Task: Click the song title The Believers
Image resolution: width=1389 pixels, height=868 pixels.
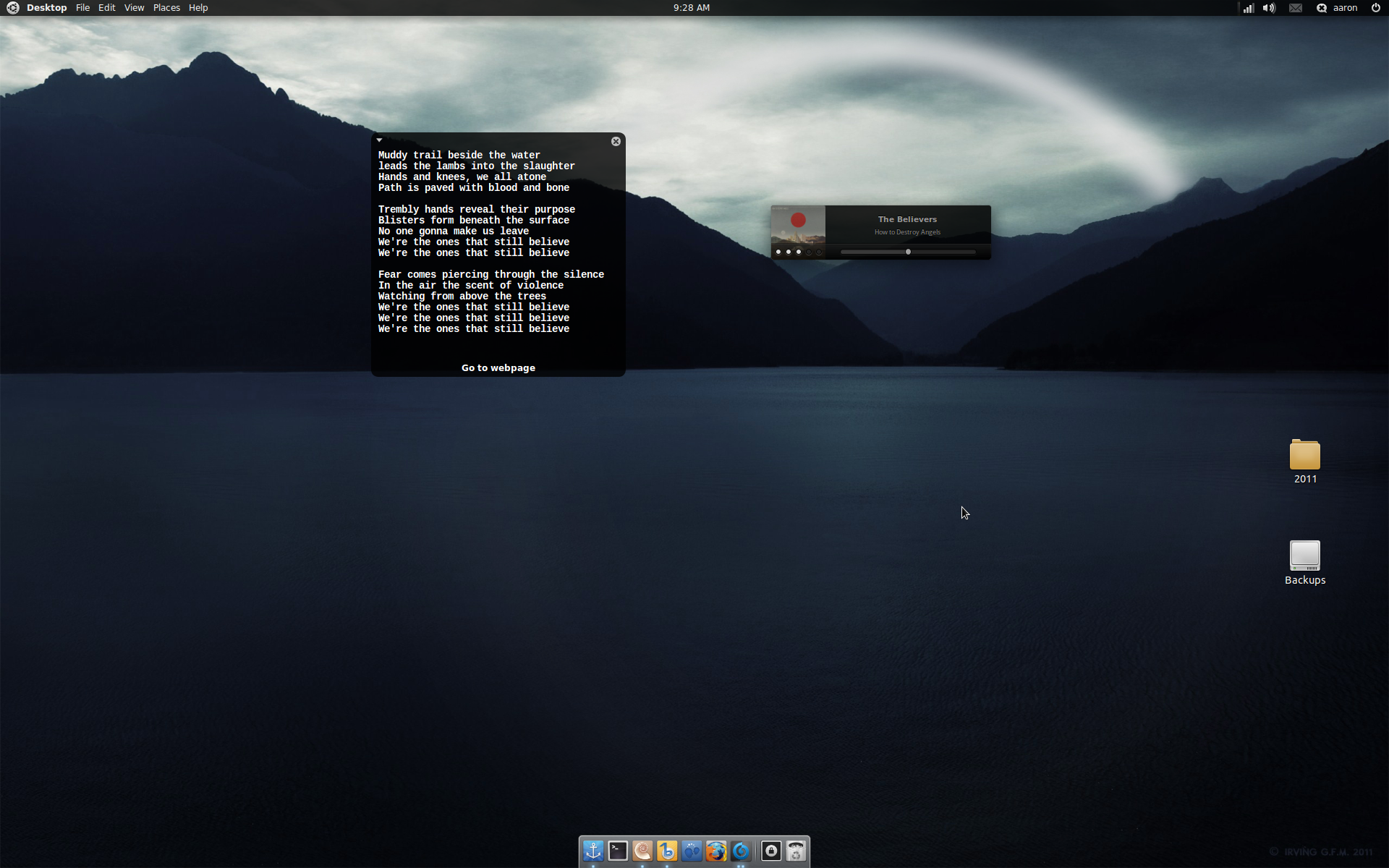Action: (x=907, y=219)
